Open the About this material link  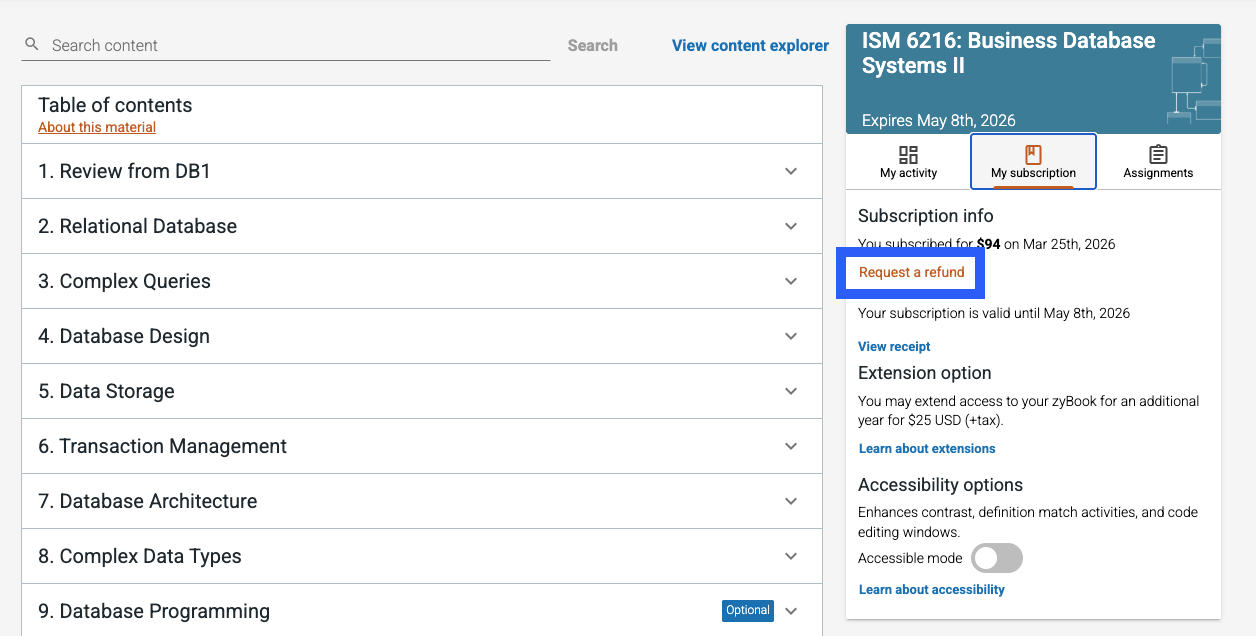[x=97, y=127]
